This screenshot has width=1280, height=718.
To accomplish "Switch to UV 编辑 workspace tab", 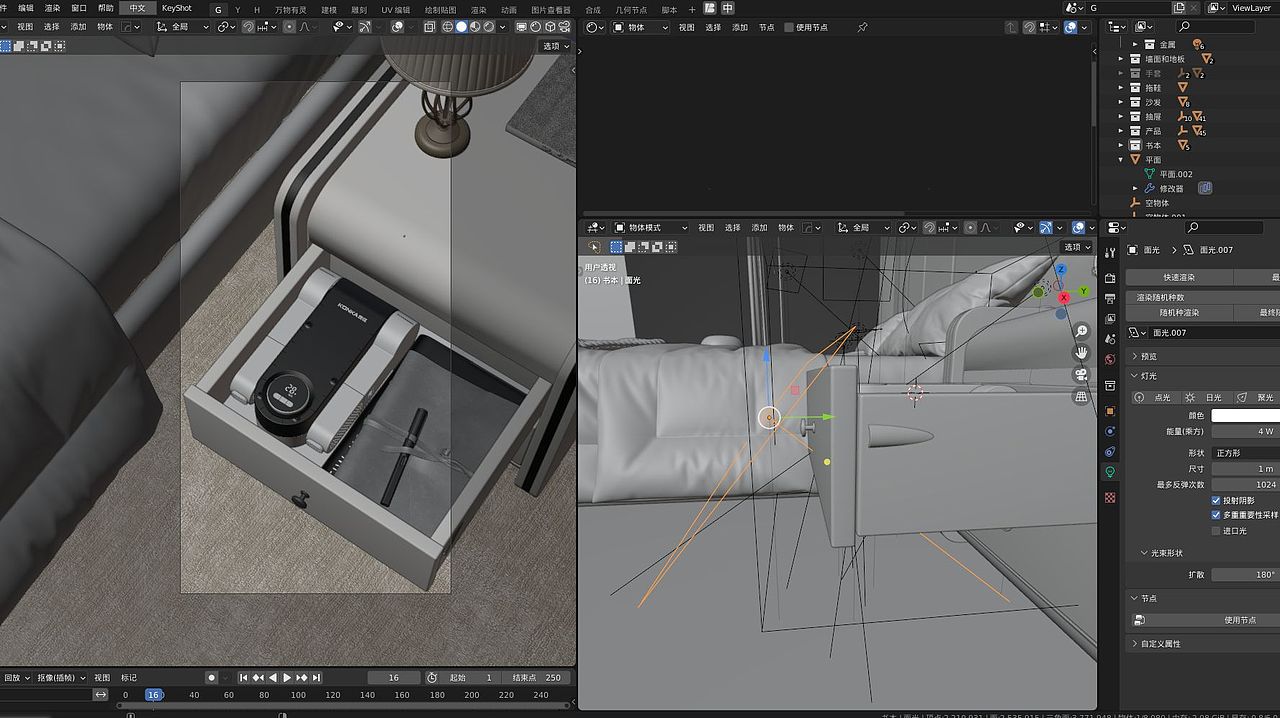I will [x=395, y=9].
